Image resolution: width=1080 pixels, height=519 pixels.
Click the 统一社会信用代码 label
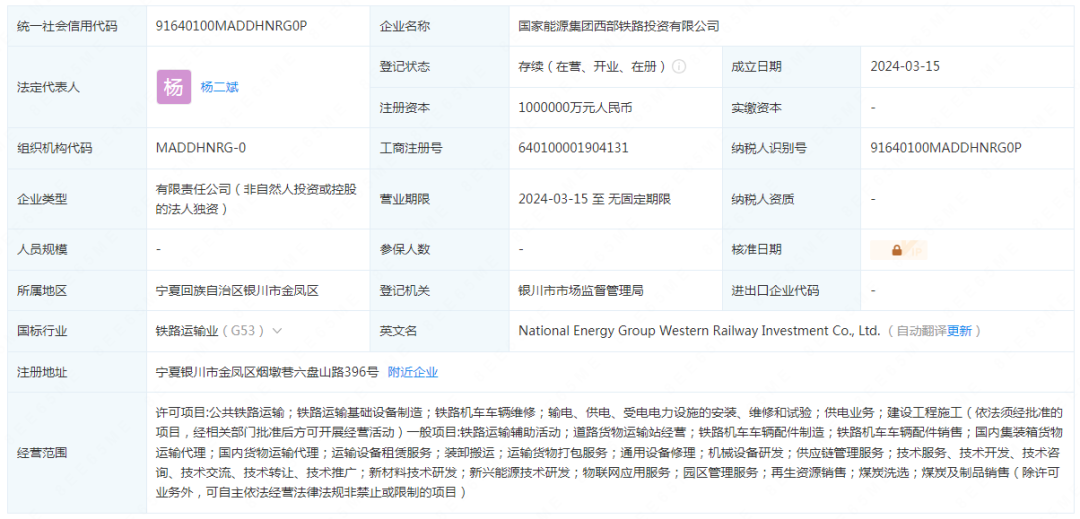pyautogui.click(x=68, y=26)
